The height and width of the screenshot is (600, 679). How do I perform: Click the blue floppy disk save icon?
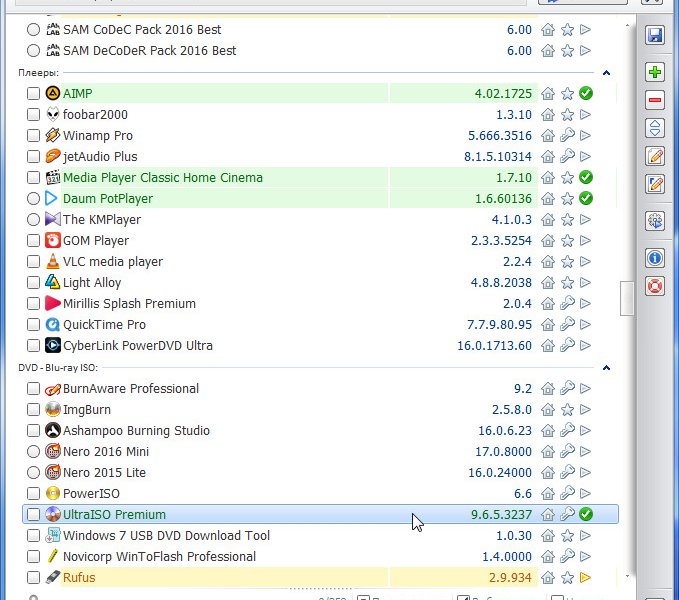[x=655, y=35]
